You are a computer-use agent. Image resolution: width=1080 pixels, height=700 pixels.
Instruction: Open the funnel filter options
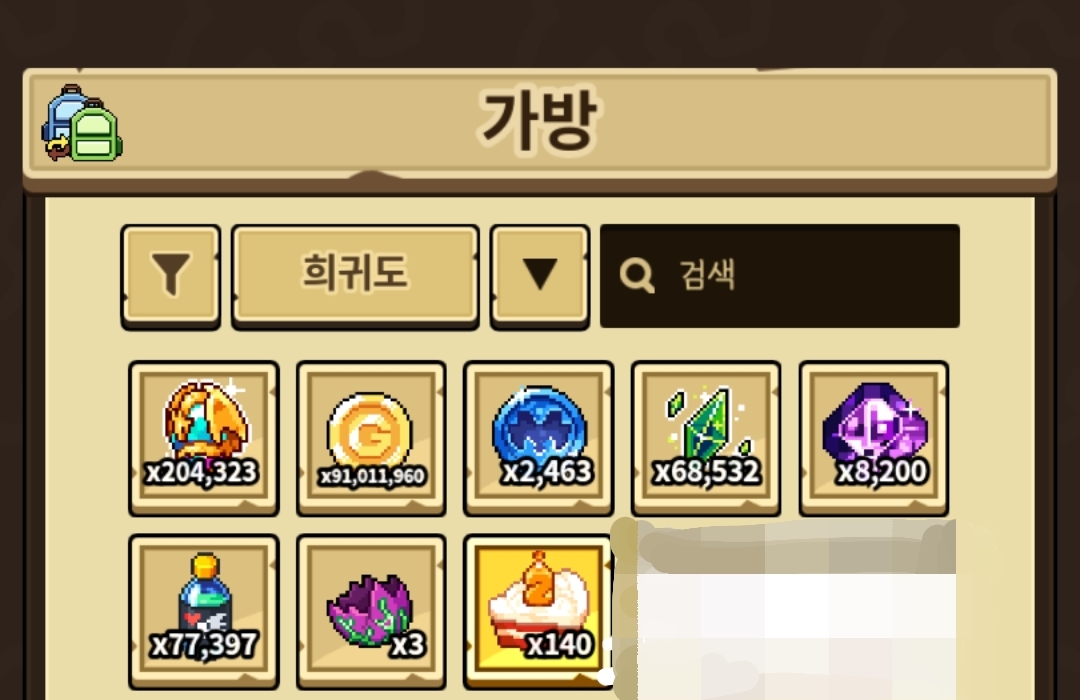(171, 276)
